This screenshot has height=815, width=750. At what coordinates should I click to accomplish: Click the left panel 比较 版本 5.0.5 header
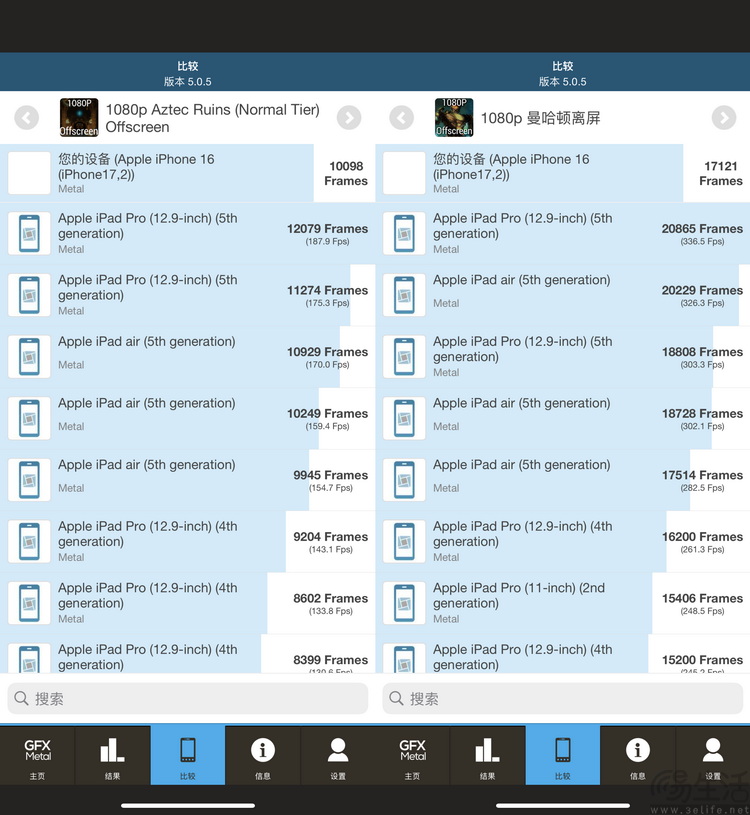click(x=188, y=73)
